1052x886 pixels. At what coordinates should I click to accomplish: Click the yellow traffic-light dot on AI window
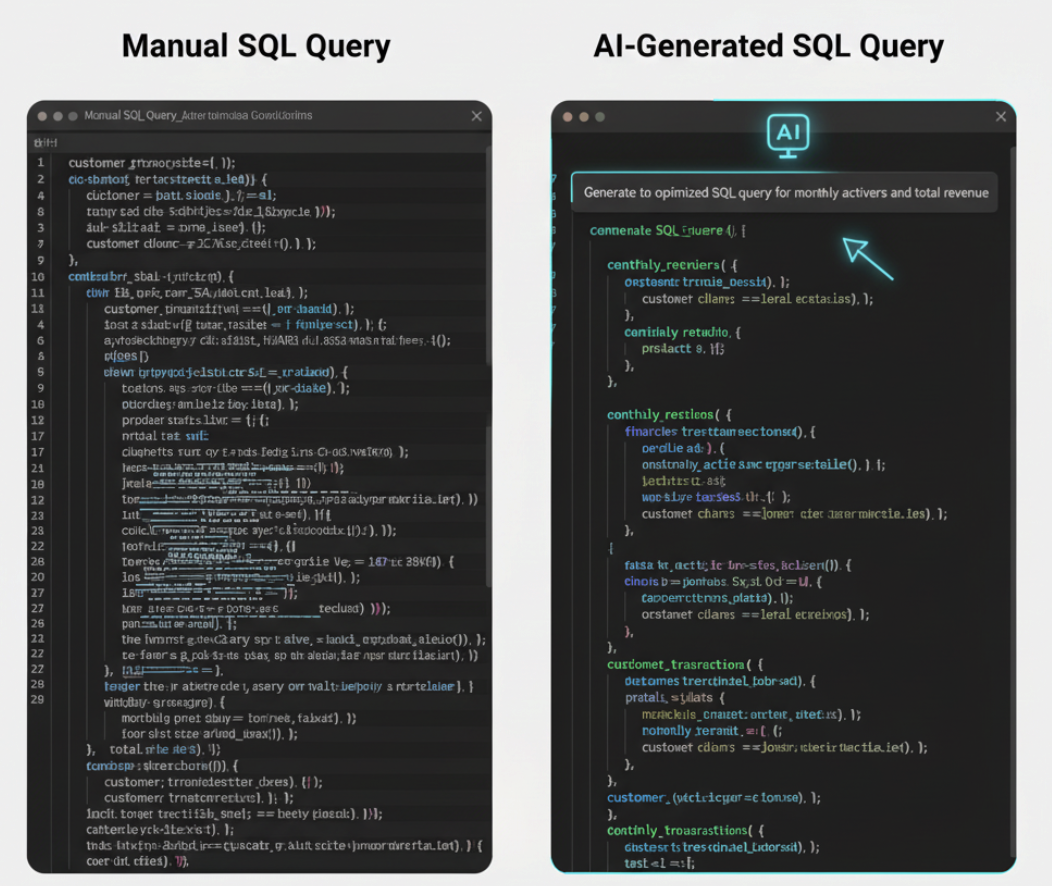(583, 116)
